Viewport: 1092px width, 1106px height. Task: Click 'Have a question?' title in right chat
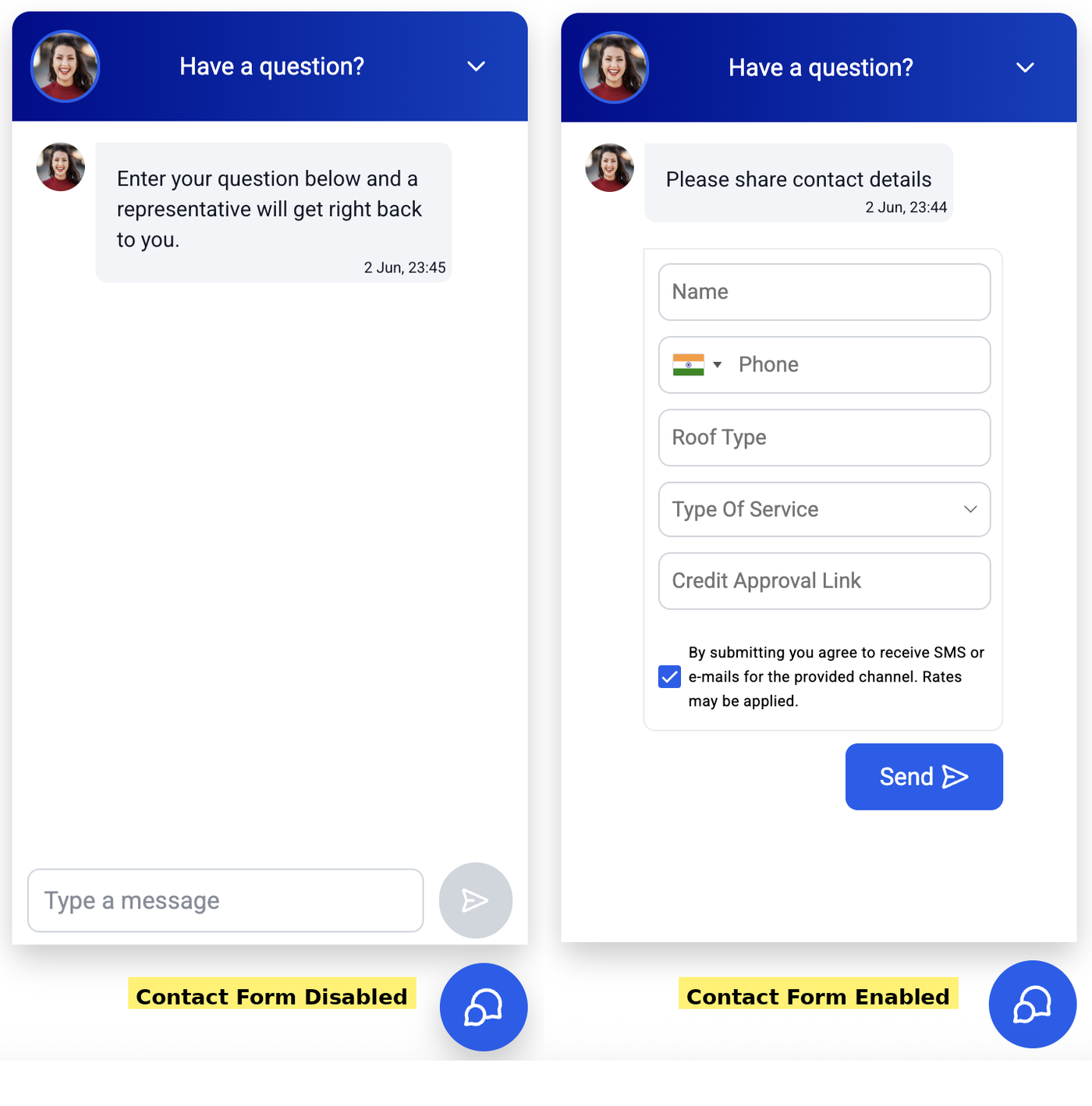821,68
